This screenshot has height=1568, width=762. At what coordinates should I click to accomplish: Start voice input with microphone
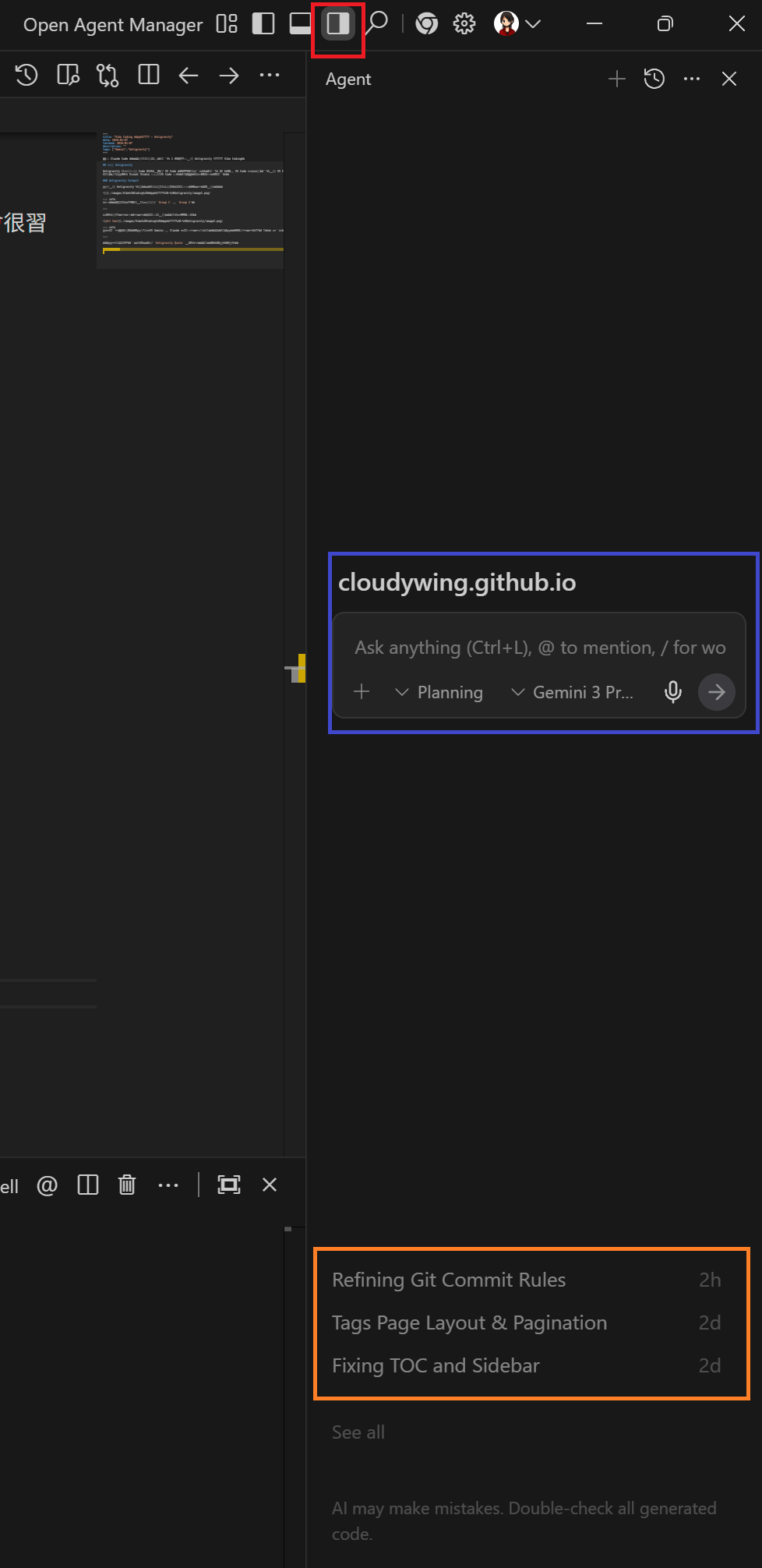point(673,692)
